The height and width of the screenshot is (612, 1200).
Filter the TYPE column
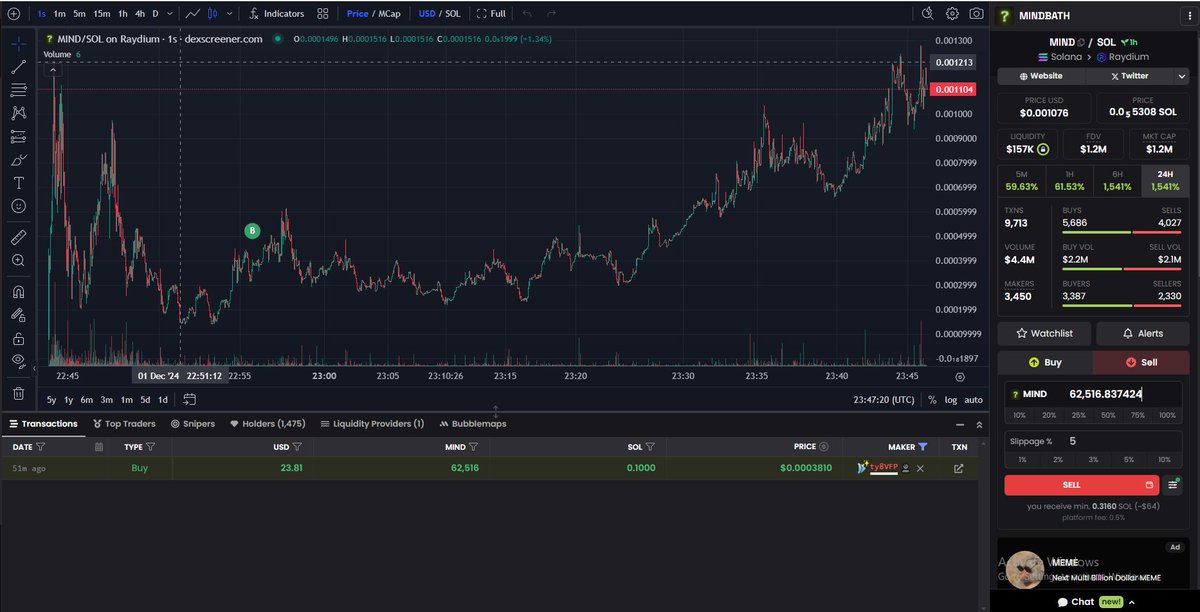151,447
